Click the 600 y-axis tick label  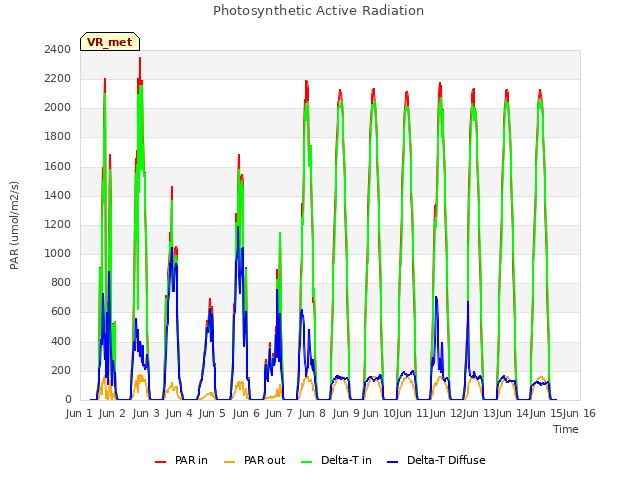[61, 312]
